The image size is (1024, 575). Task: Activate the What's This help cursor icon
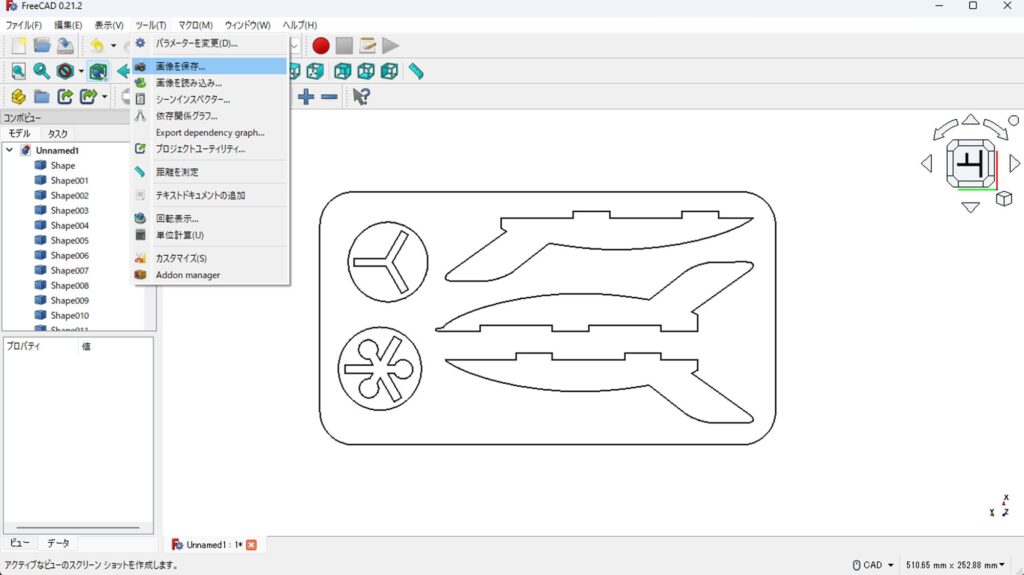[x=361, y=97]
